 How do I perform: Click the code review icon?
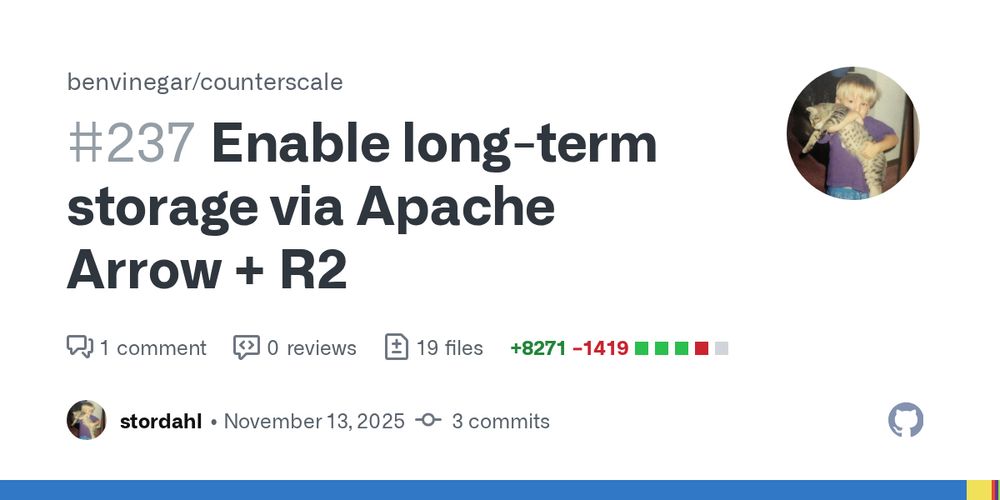[246, 347]
